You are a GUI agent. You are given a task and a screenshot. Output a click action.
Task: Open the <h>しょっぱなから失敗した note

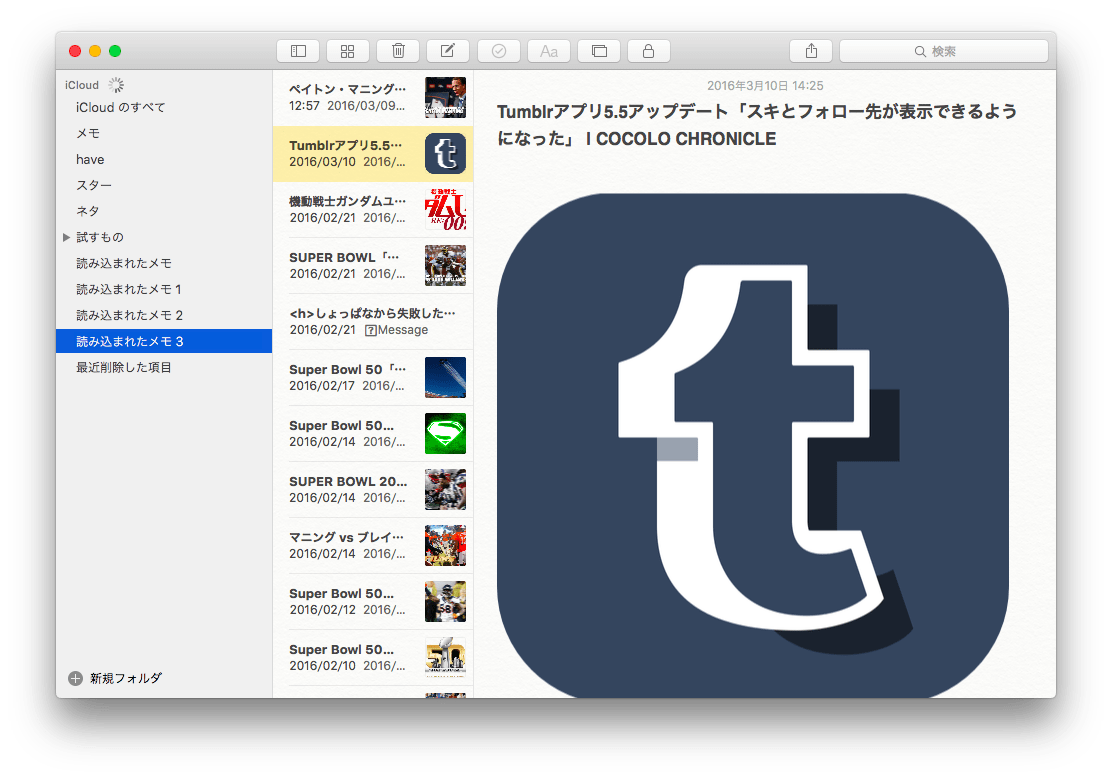373,322
